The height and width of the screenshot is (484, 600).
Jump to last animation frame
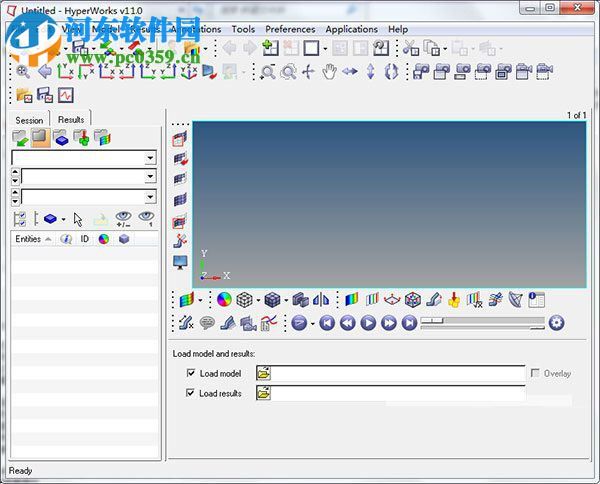tap(409, 323)
